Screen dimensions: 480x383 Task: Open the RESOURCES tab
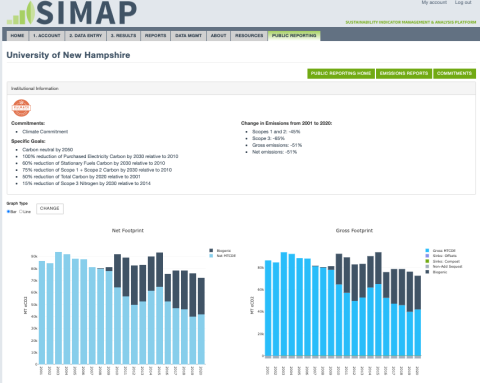[x=249, y=36]
